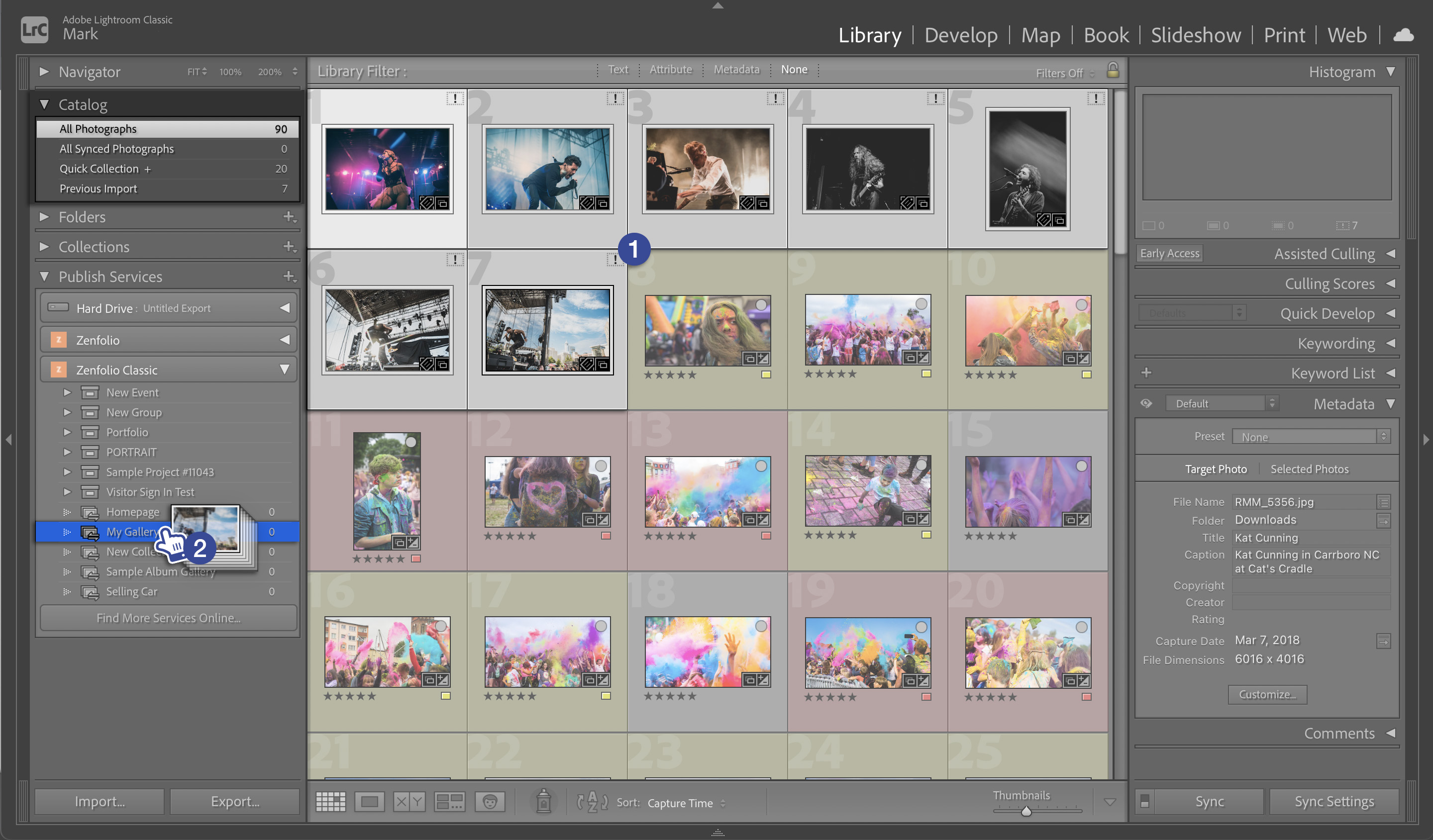Toggle Metadata panel eye visibility icon
Image resolution: width=1433 pixels, height=840 pixels.
point(1146,403)
